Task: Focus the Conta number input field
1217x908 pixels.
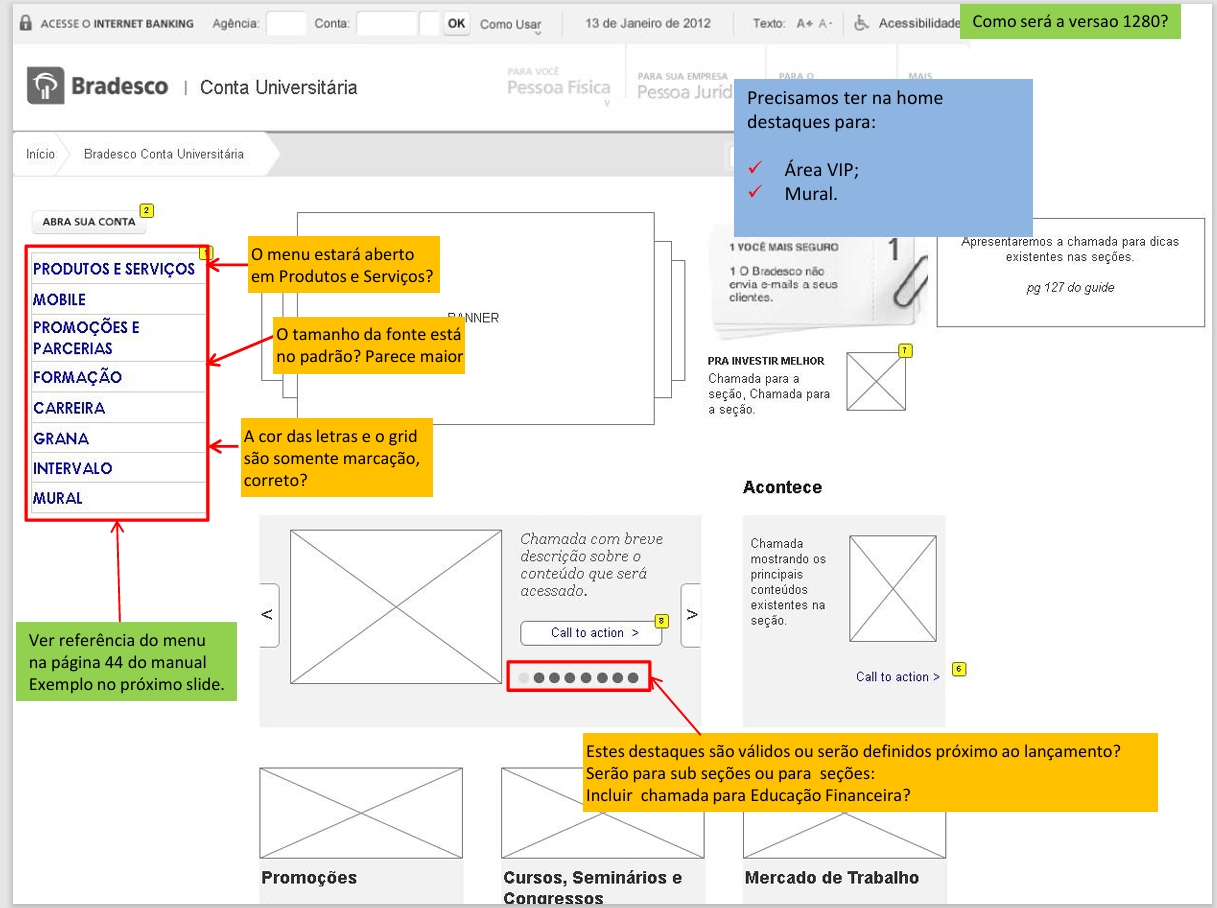Action: point(386,23)
